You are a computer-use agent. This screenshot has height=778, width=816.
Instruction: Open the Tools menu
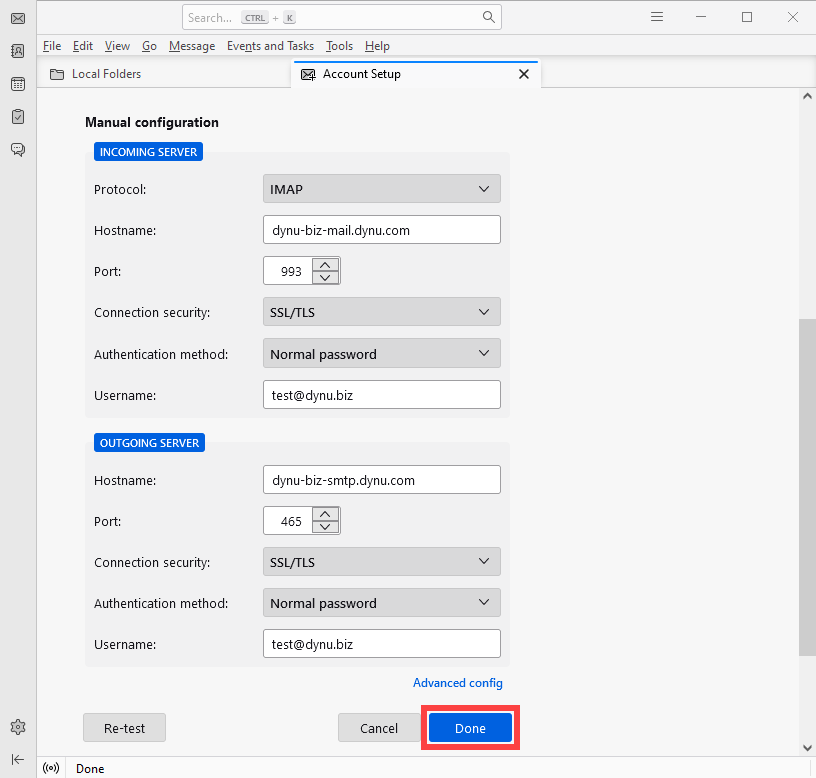339,46
